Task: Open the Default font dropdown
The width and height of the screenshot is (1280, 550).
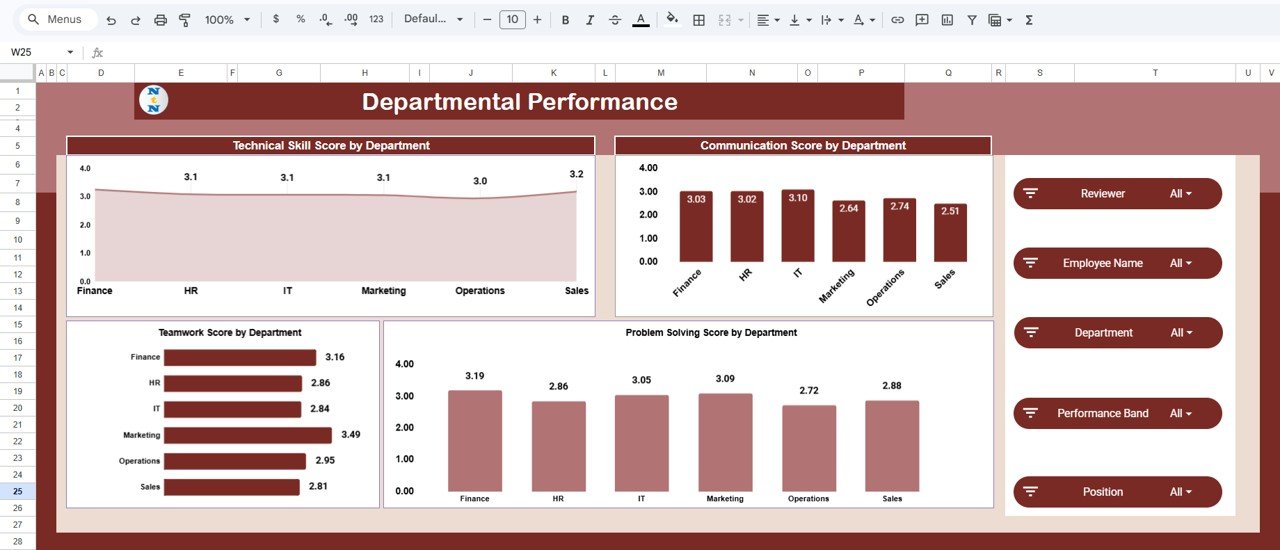Action: coord(434,20)
